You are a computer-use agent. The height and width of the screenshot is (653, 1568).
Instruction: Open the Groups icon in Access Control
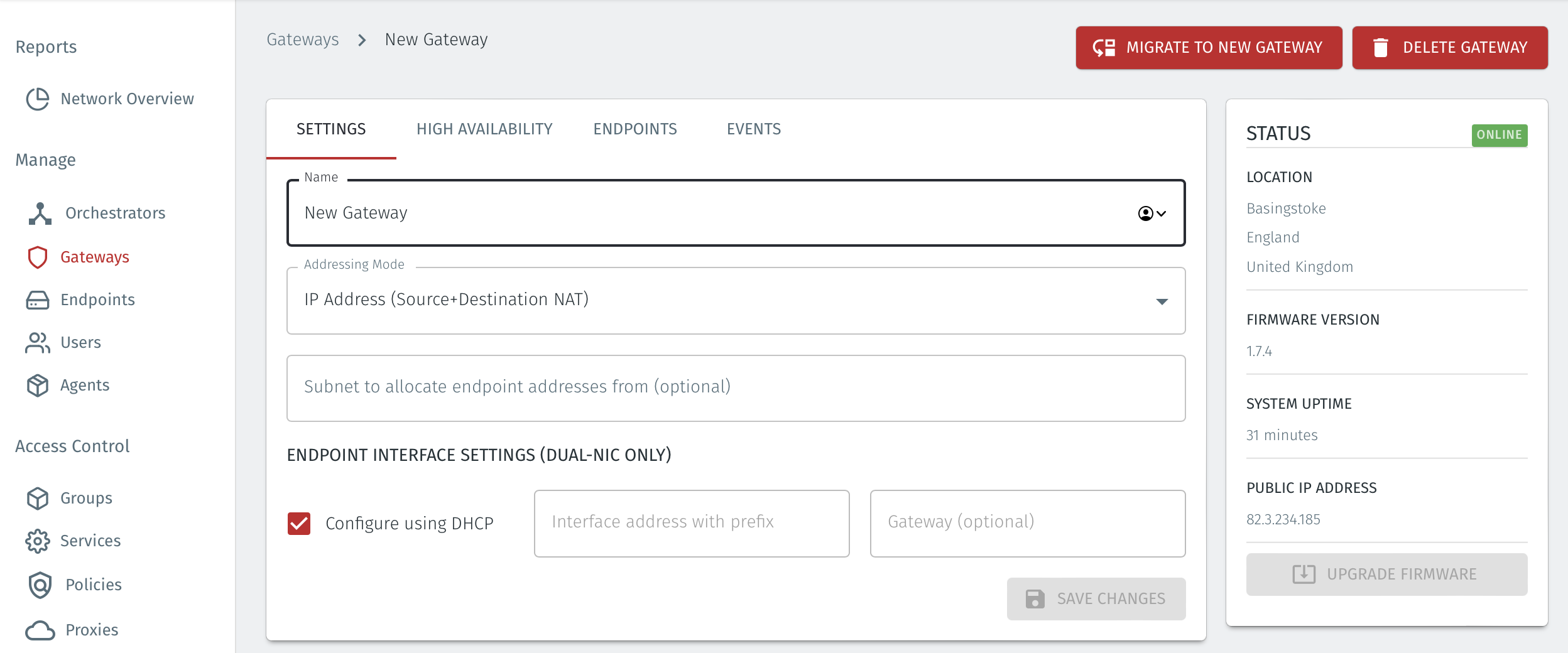pos(38,498)
